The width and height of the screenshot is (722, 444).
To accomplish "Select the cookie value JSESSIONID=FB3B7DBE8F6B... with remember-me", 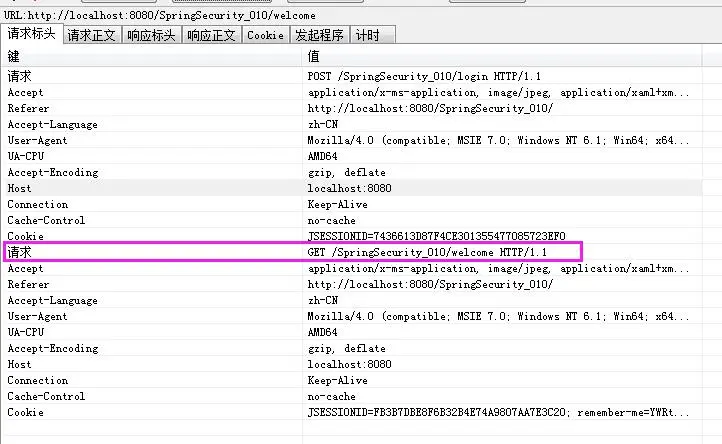I will click(498, 412).
